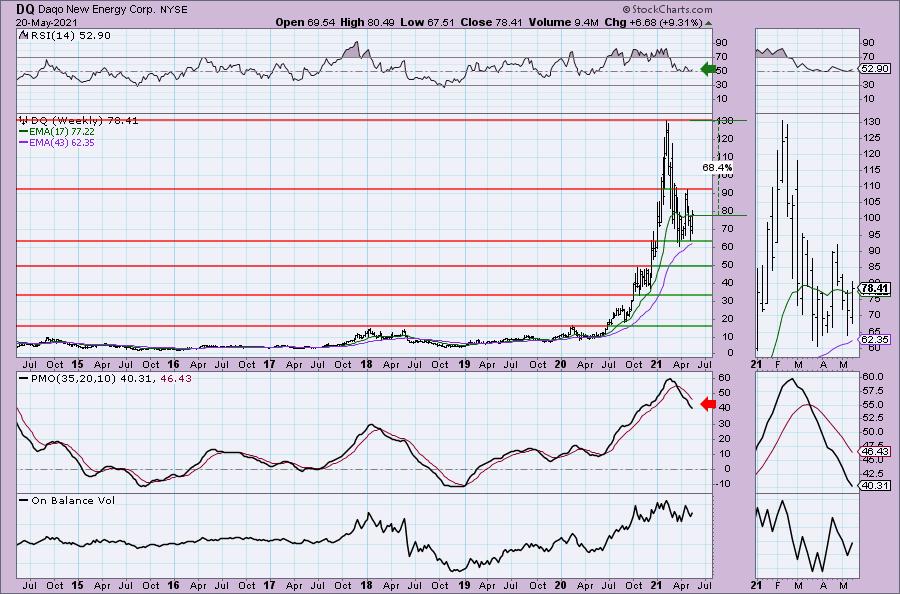Screen dimensions: 900x594
Task: Click the boxed 46.43 PMO signal tag
Action: (x=875, y=452)
